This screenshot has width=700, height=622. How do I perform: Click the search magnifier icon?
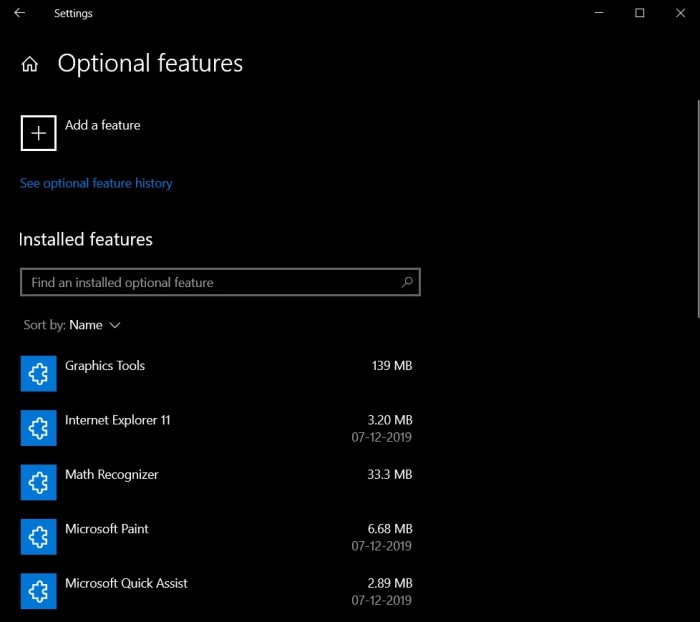(x=407, y=283)
